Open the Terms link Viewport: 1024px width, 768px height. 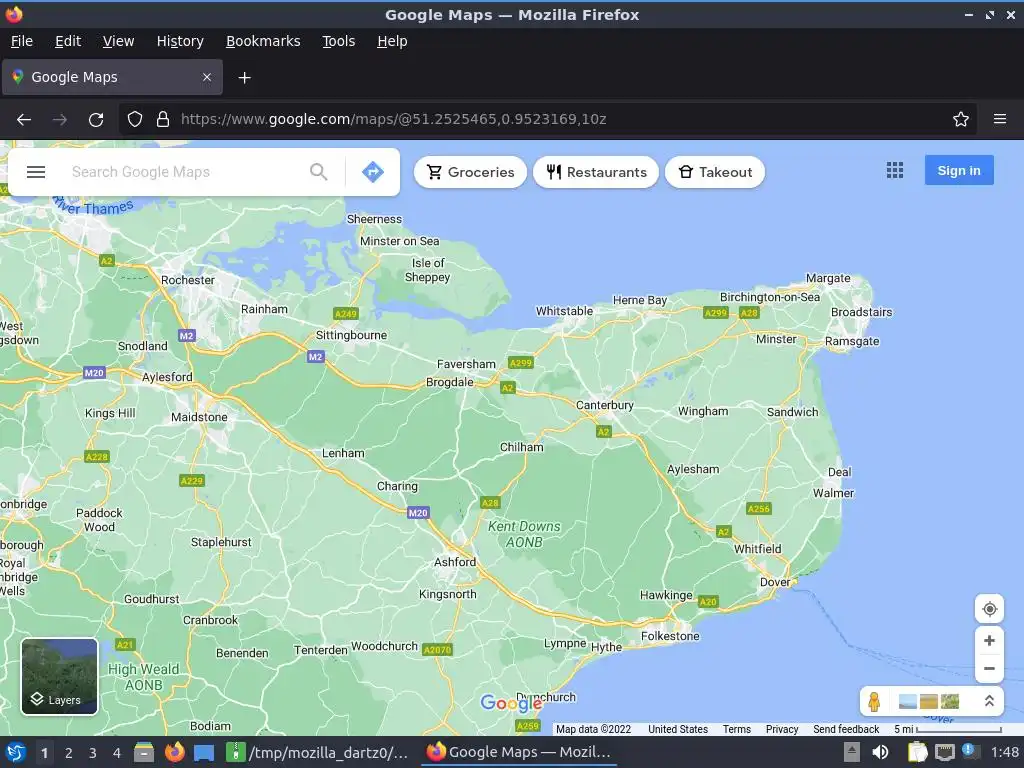[x=737, y=729]
